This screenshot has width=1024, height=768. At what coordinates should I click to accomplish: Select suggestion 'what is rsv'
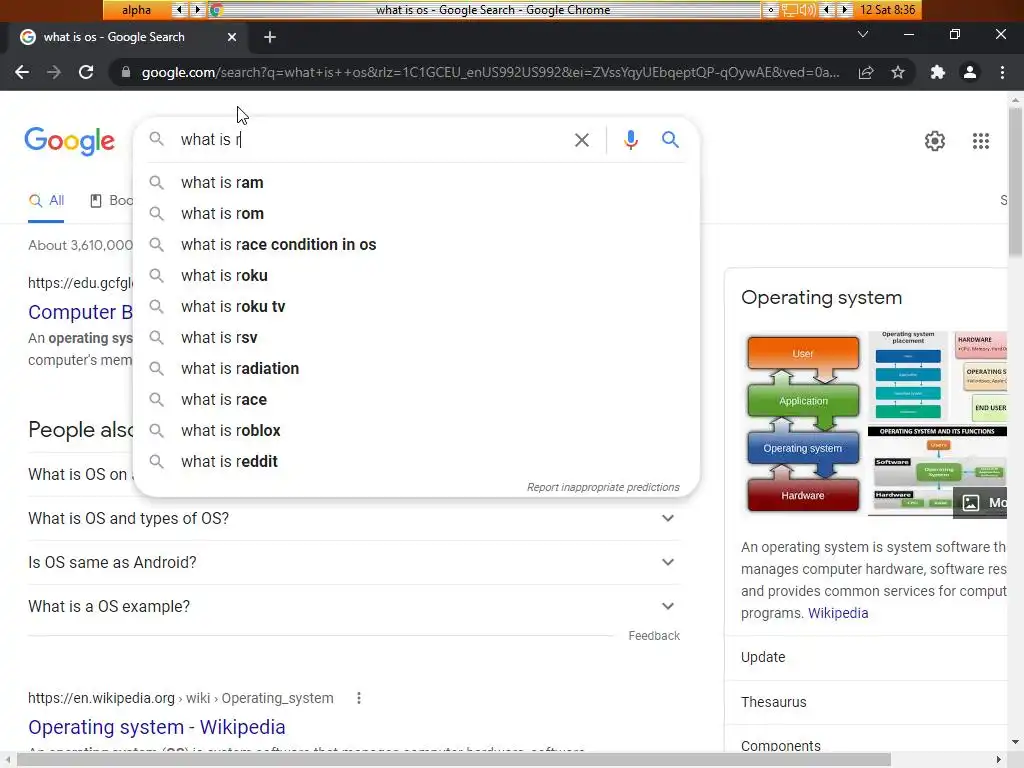coord(416,338)
